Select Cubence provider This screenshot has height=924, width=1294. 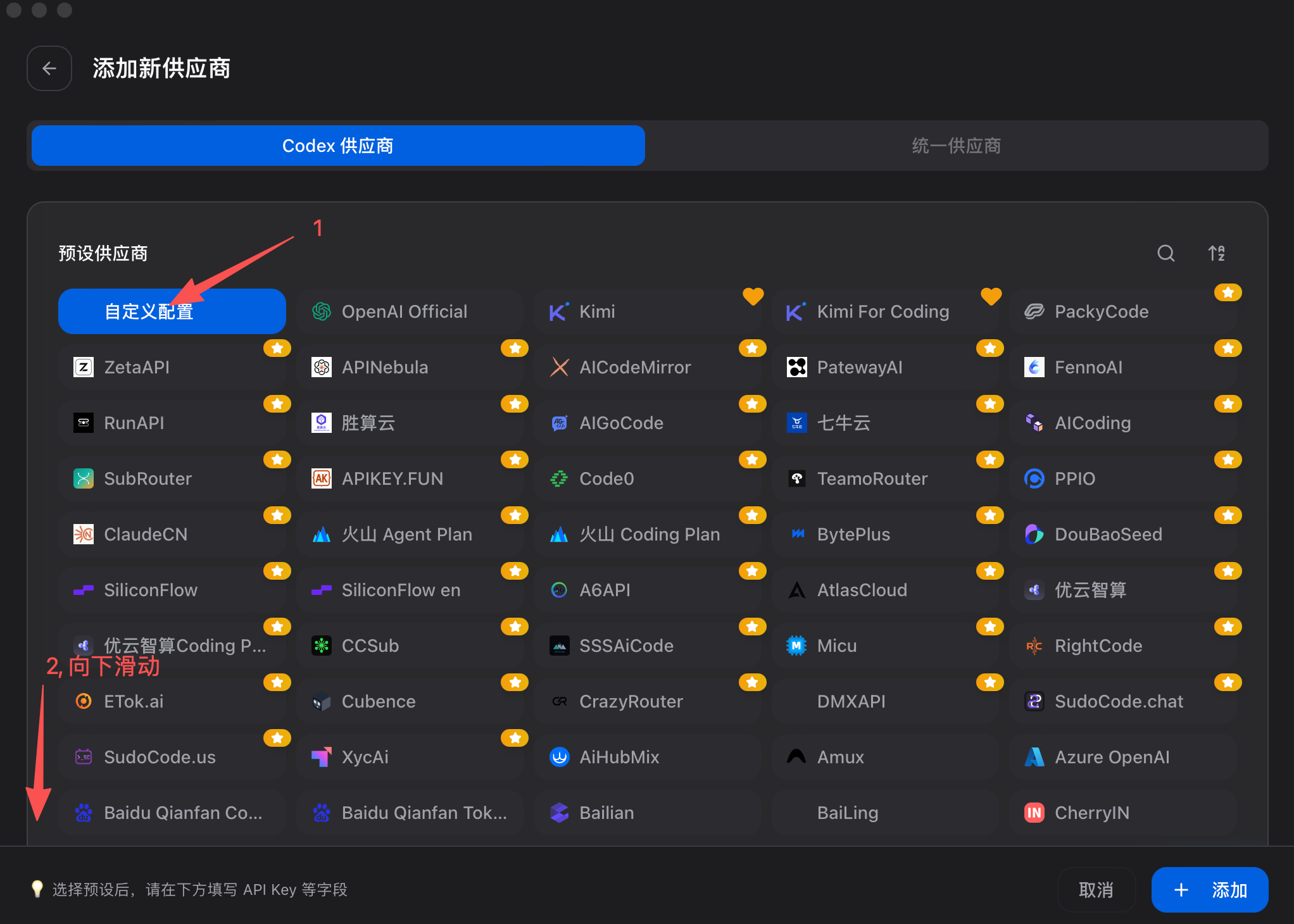(410, 701)
